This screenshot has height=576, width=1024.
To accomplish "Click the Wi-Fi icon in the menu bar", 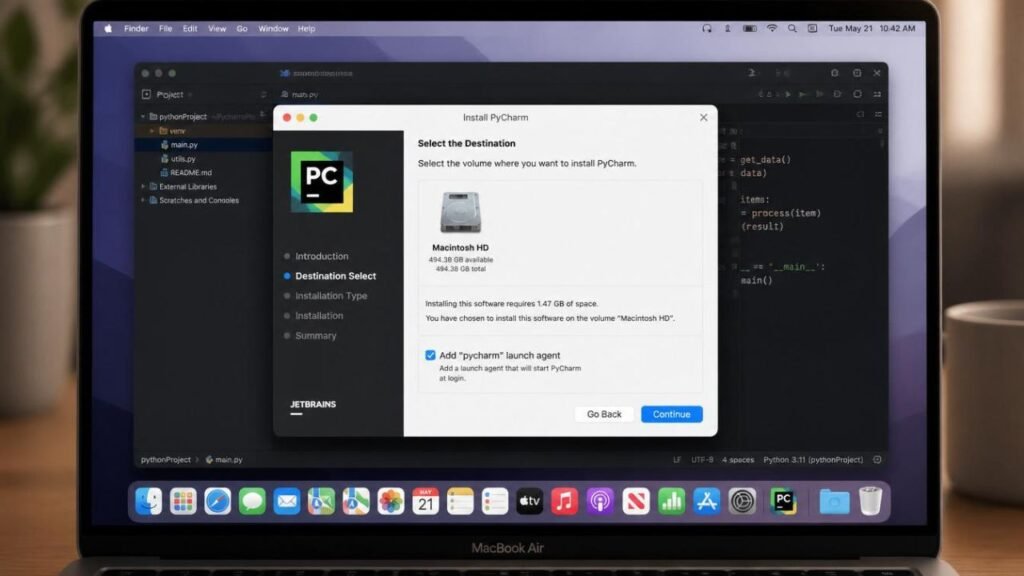I will [772, 29].
